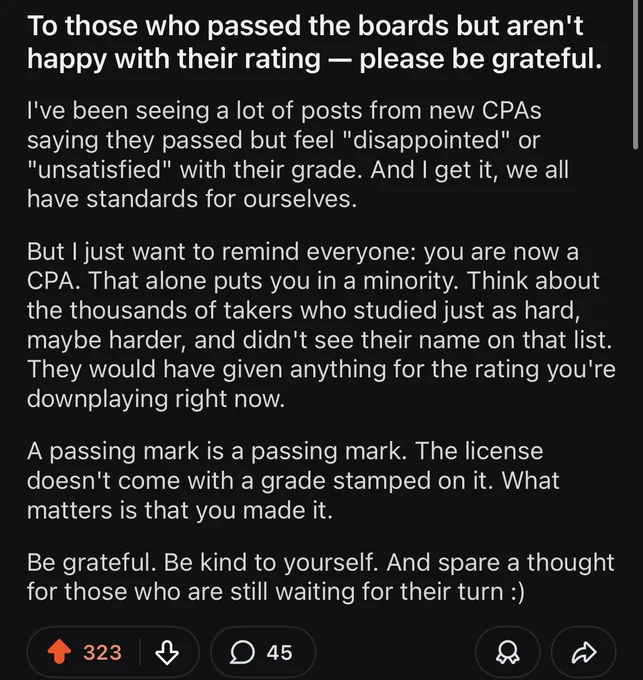Click the word 'CPAs' in first paragraph
The image size is (643, 680).
(x=511, y=111)
